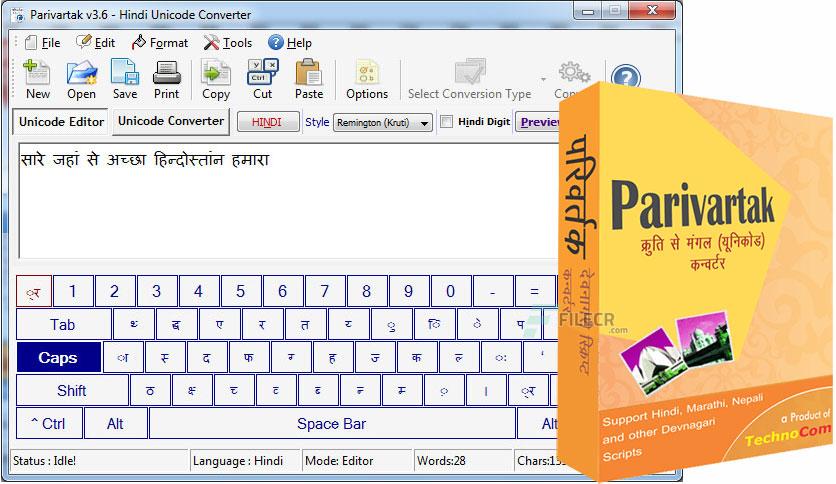Open the File menu

(x=43, y=43)
